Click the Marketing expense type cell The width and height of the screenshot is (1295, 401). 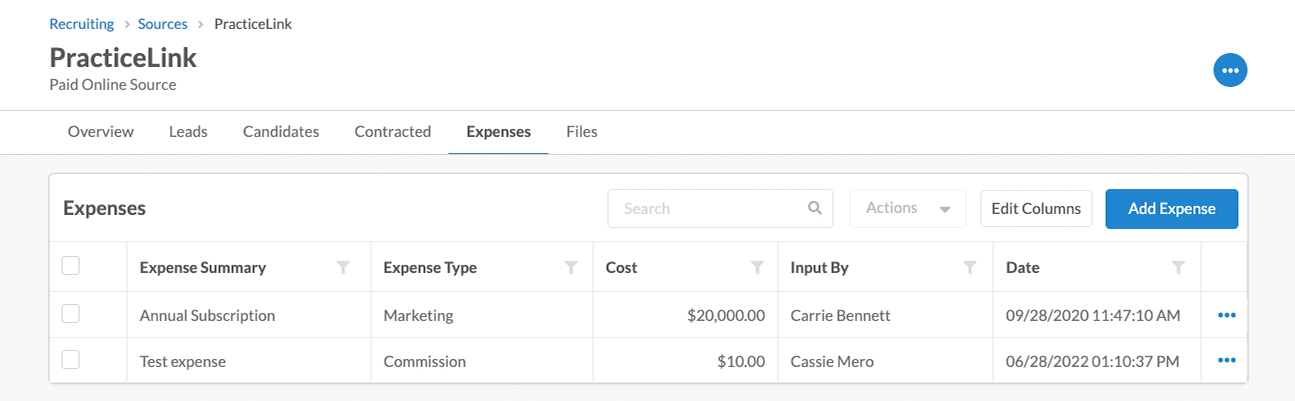(x=418, y=315)
